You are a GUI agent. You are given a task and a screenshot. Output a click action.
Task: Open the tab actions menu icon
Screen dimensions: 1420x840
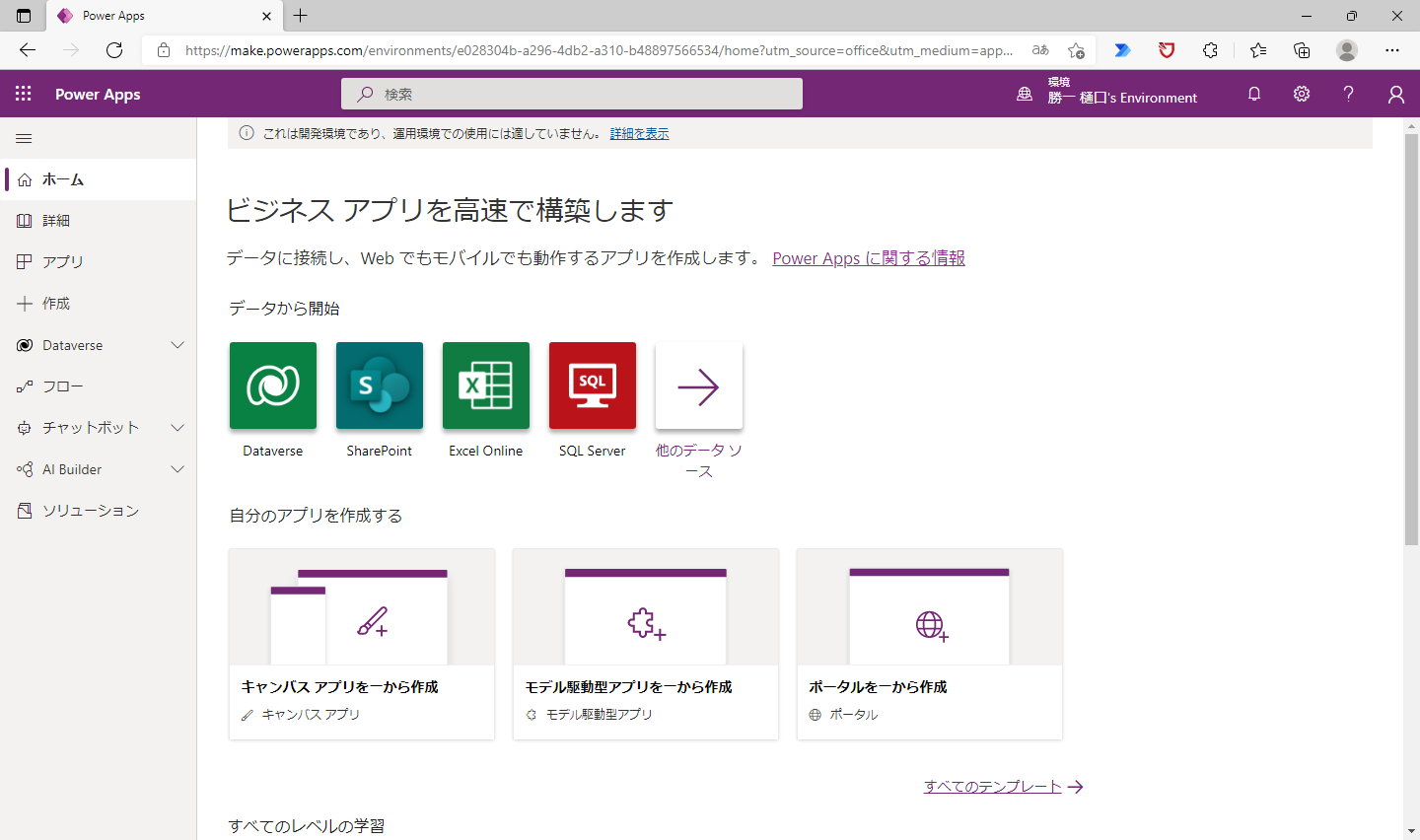click(24, 16)
